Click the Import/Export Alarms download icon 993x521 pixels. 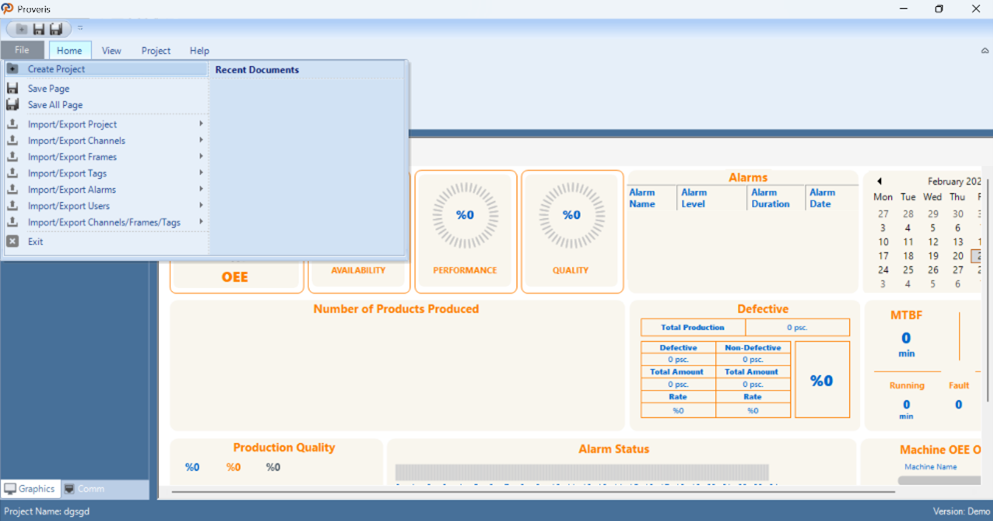click(13, 189)
